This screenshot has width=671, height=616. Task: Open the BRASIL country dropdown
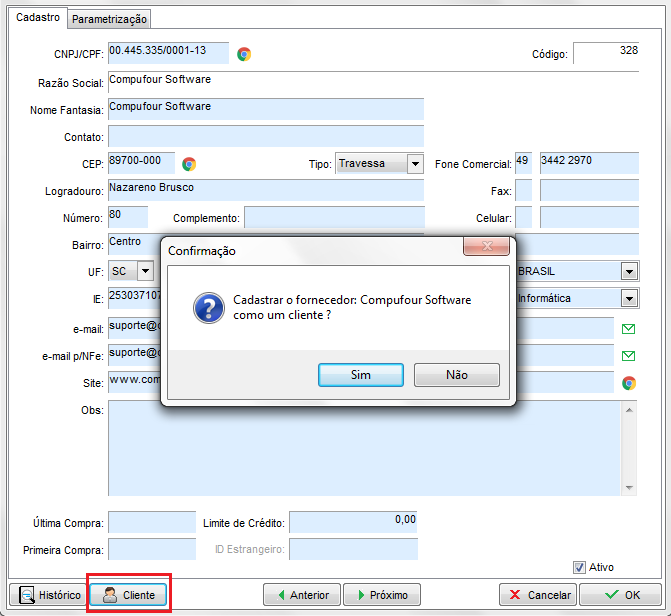[x=629, y=271]
